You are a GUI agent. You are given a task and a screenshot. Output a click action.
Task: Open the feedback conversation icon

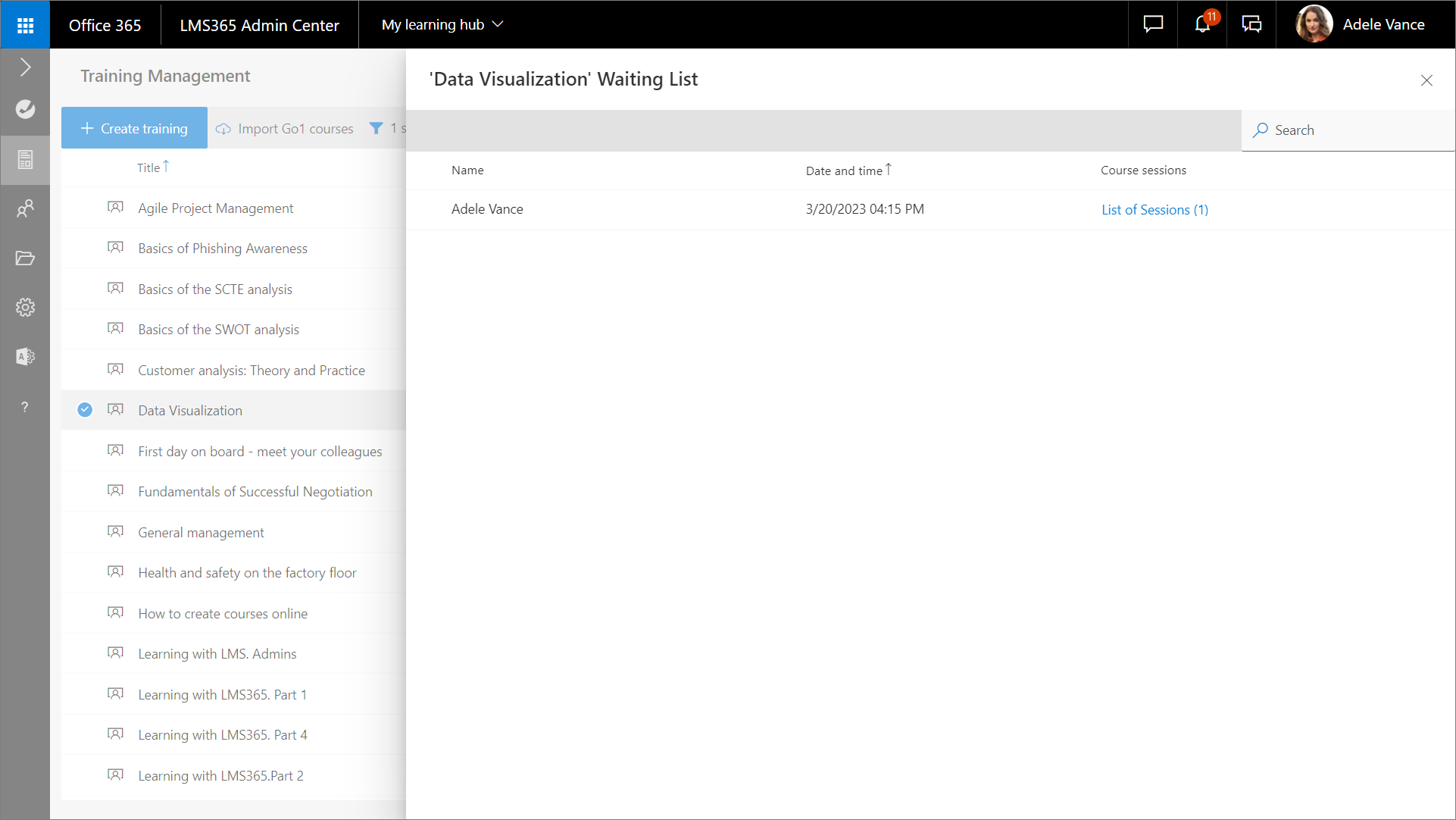point(1251,24)
